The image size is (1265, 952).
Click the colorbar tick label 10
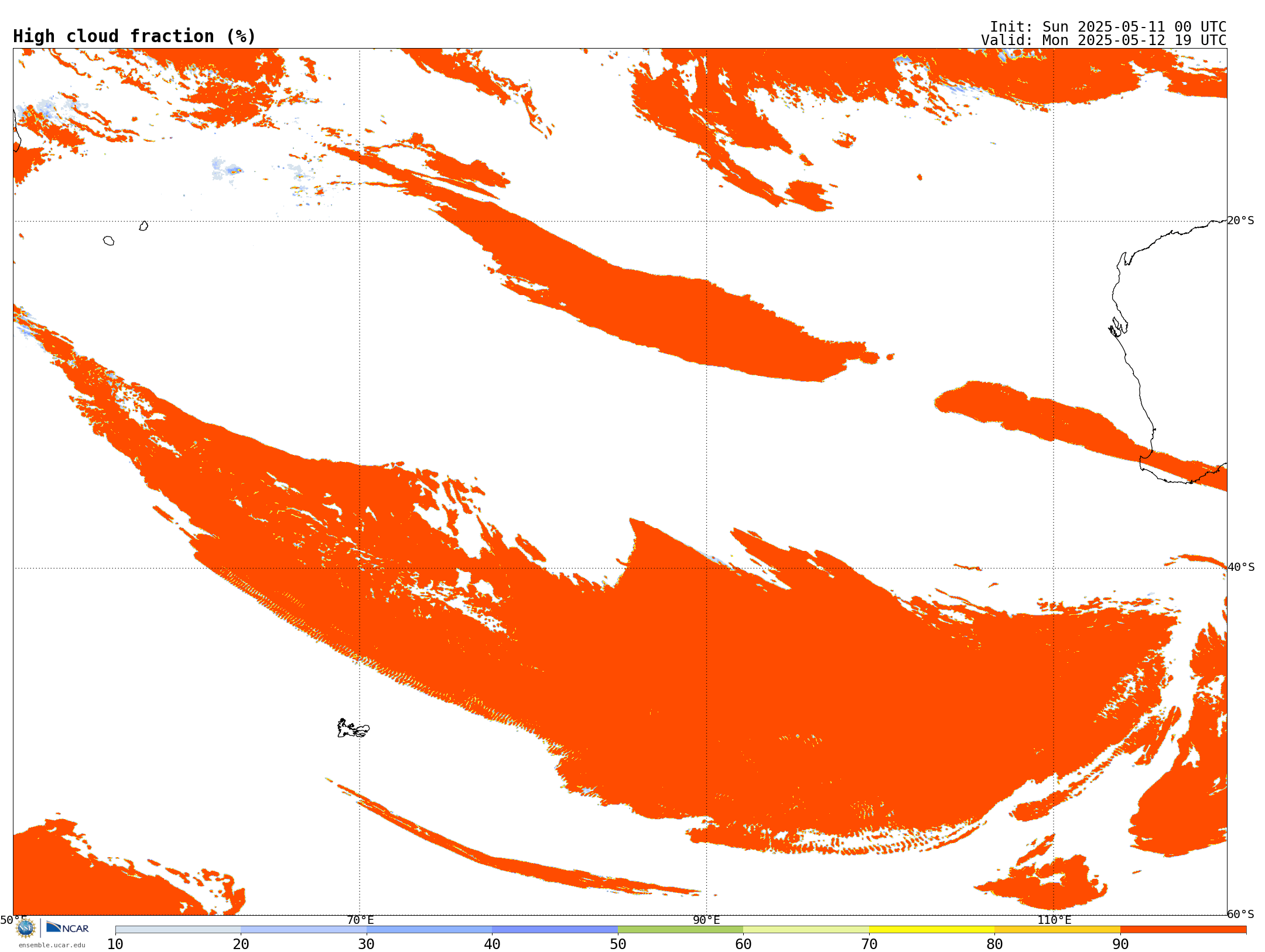[x=115, y=944]
